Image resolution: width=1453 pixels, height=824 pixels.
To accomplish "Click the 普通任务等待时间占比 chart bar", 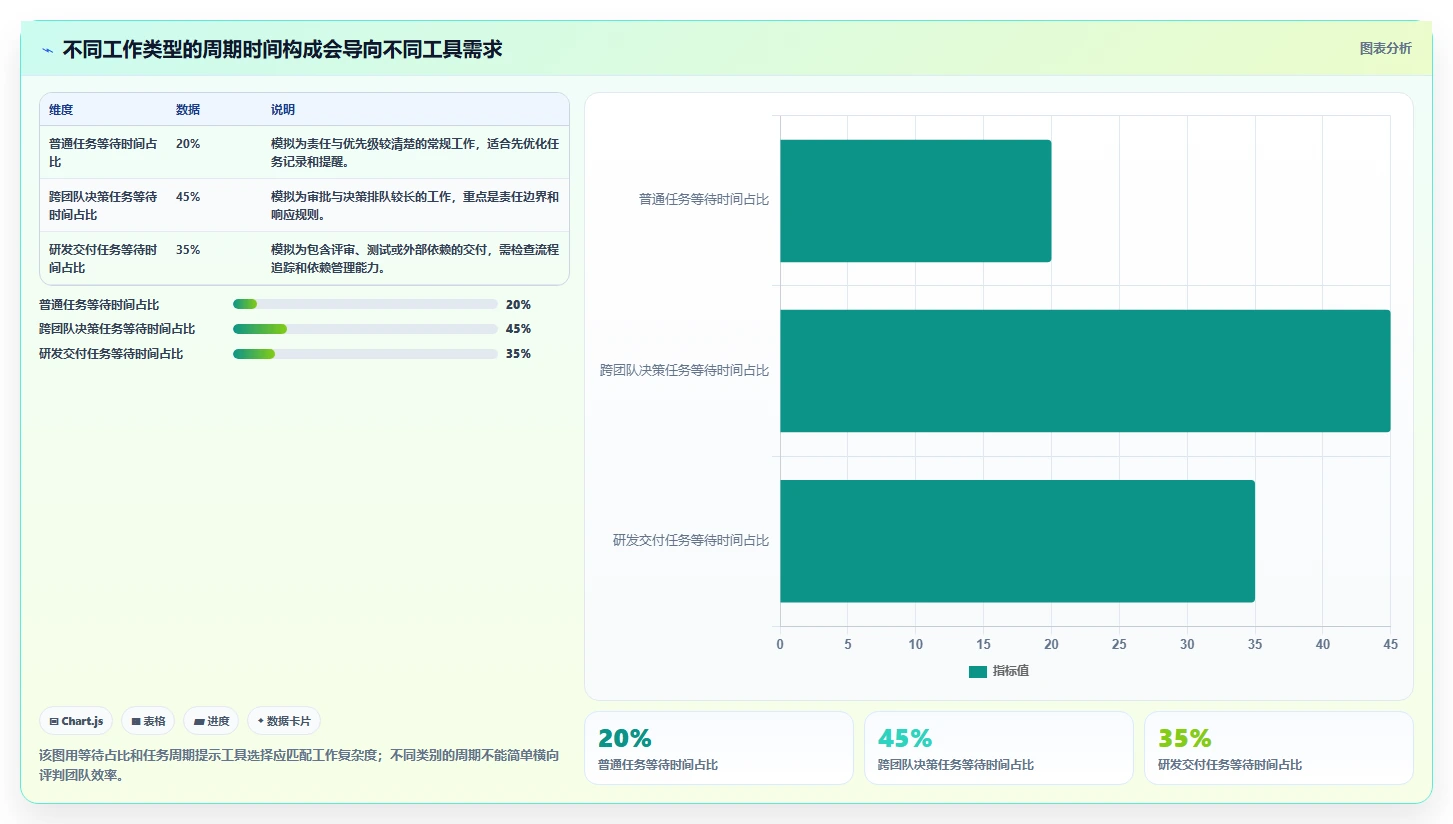I will (915, 200).
